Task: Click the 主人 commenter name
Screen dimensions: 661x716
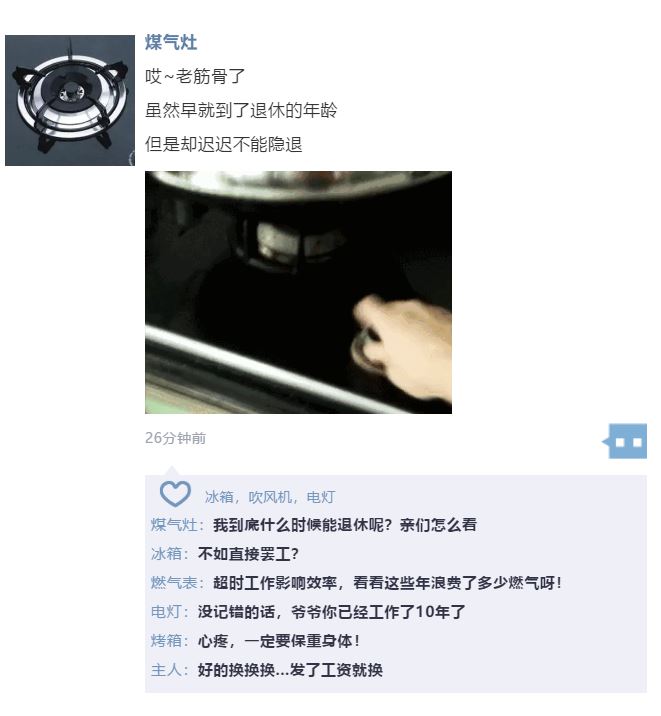Action: (167, 670)
